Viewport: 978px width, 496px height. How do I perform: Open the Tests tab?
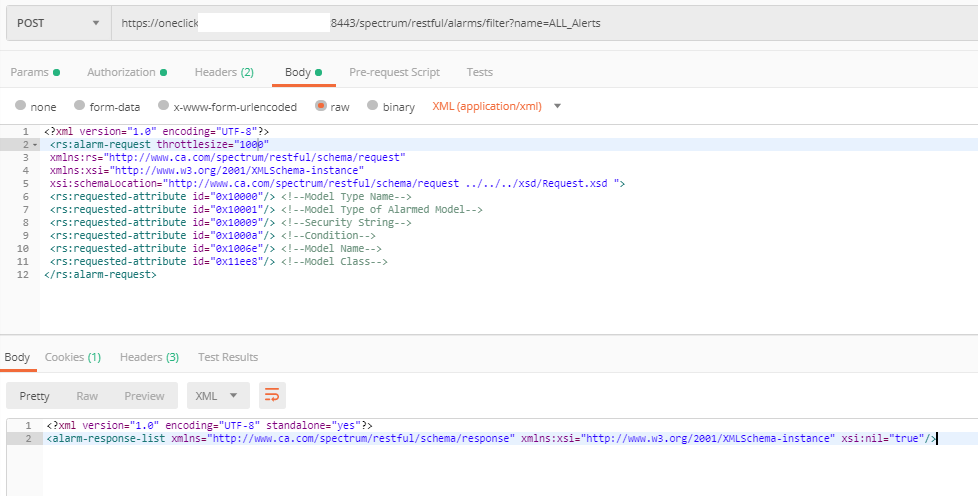(x=480, y=72)
